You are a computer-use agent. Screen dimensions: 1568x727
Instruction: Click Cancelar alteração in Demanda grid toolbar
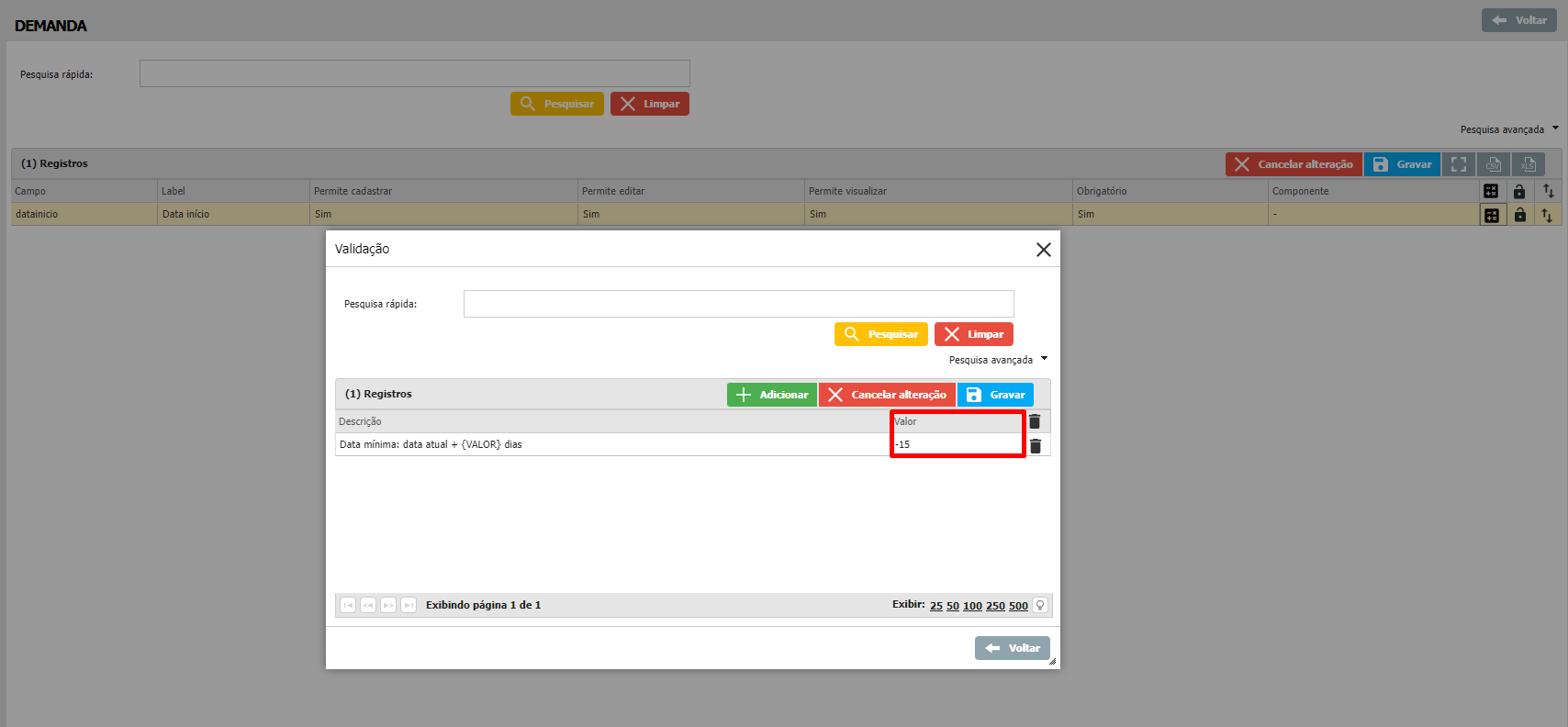pos(1294,164)
